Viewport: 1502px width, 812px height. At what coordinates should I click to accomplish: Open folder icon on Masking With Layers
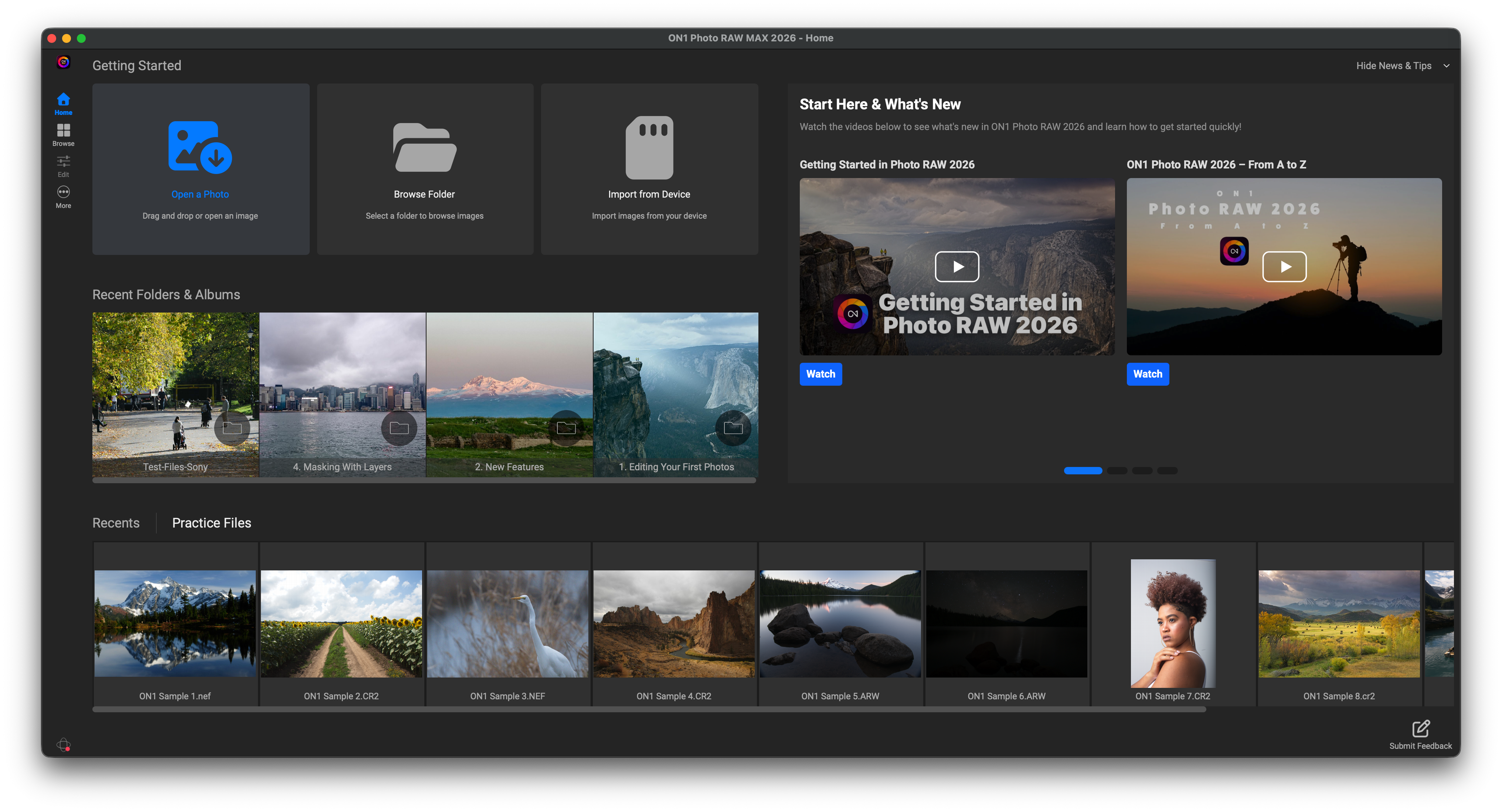click(399, 428)
